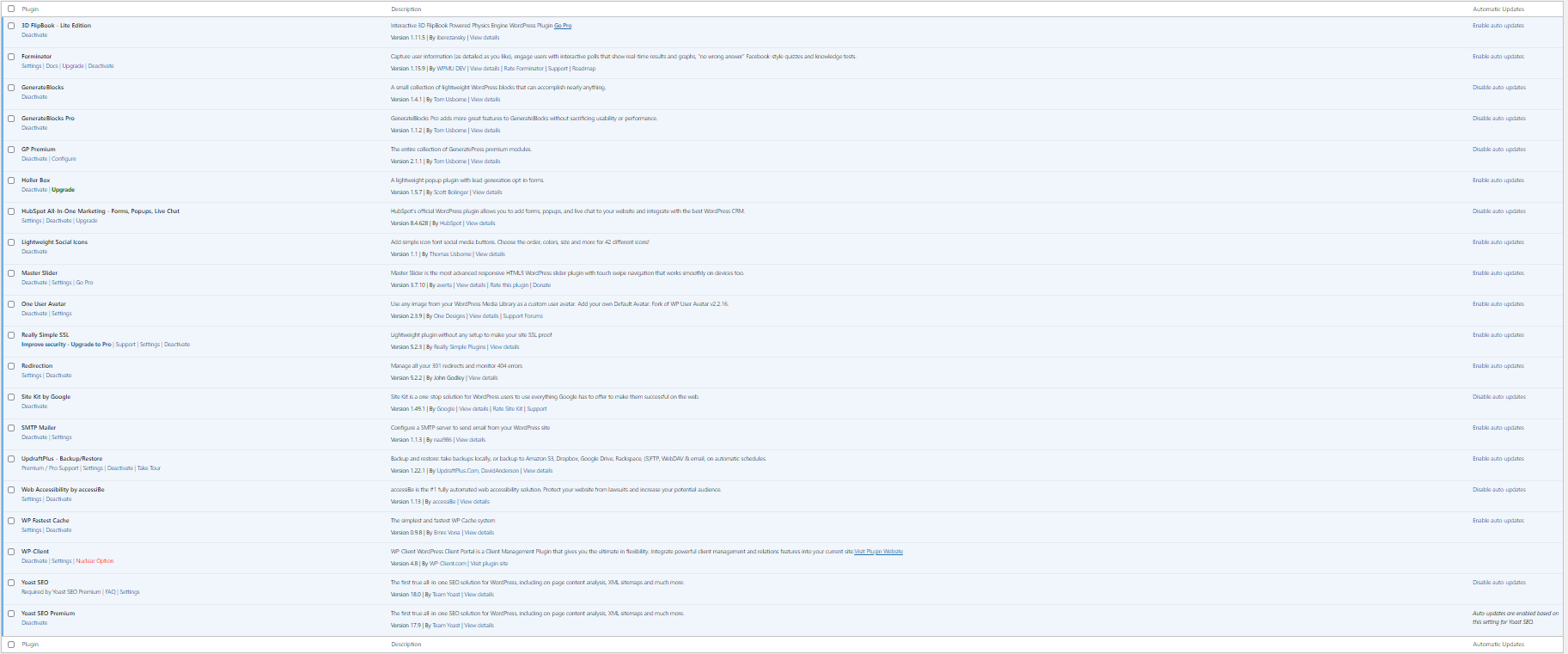Open Web Accessibility by accessiBe Settings
Viewport: 1568px width, 654px height.
(31, 499)
